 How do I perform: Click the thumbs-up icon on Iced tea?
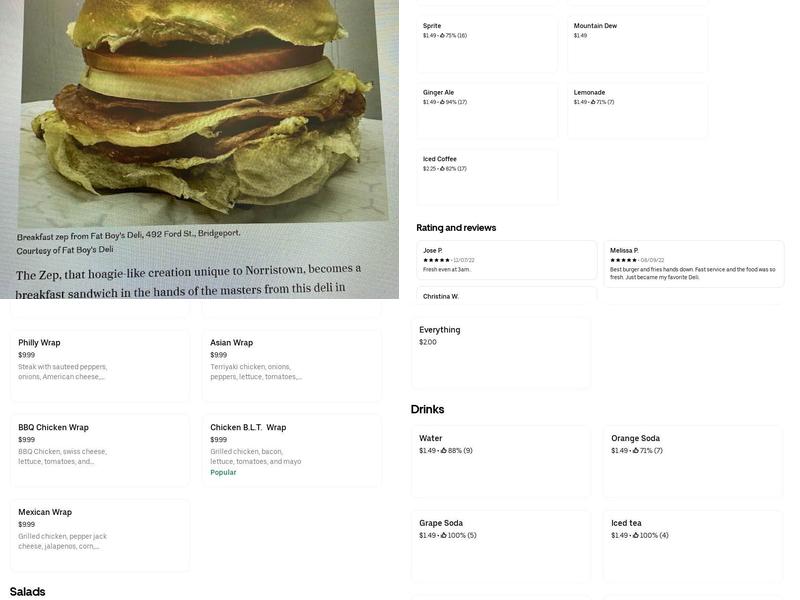[635, 535]
